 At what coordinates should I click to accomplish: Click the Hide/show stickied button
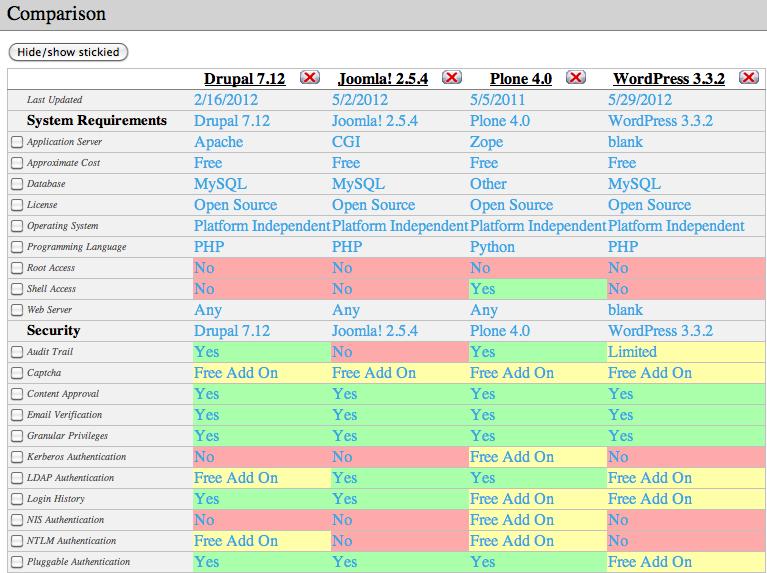click(x=68, y=52)
